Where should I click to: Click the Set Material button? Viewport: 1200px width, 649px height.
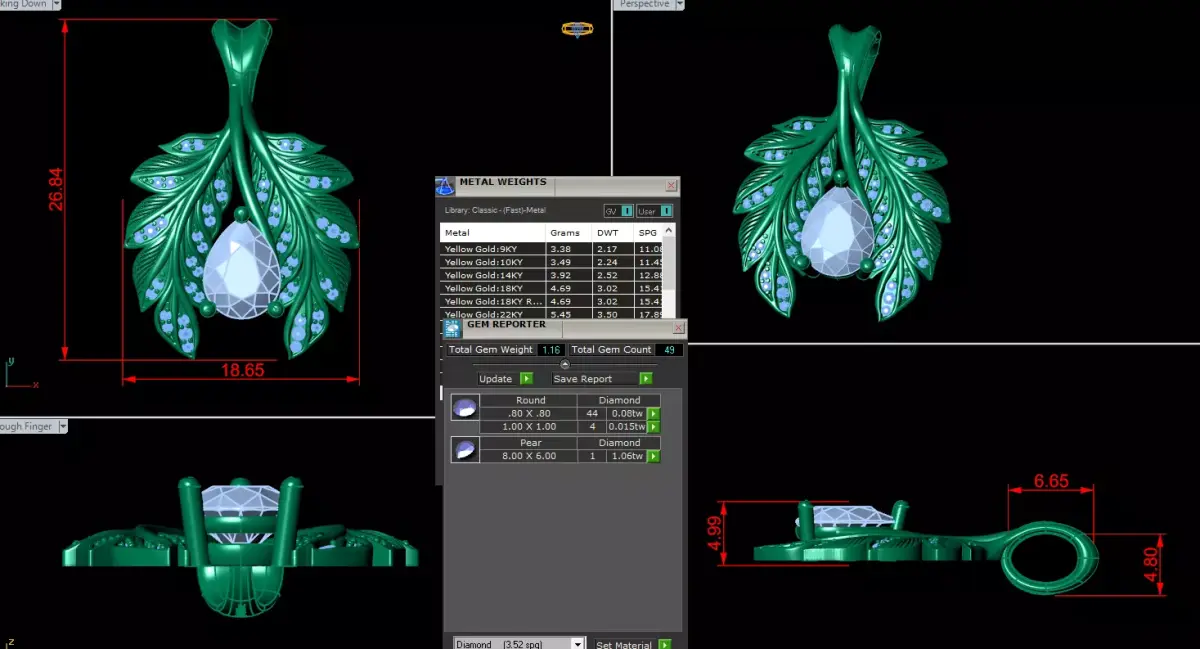click(623, 645)
